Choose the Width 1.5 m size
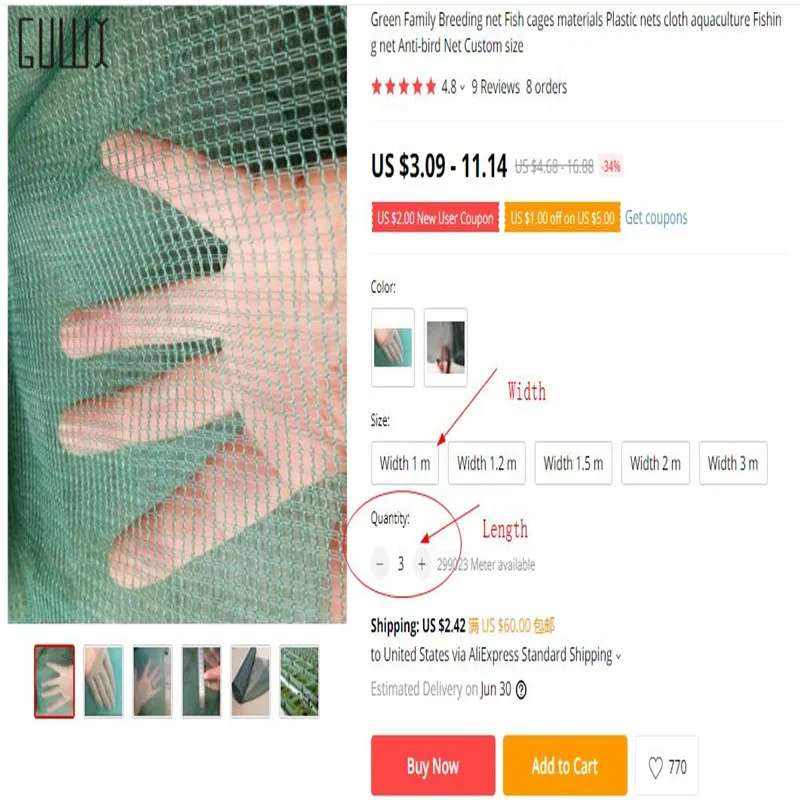Screen dimensions: 800x800 573,463
